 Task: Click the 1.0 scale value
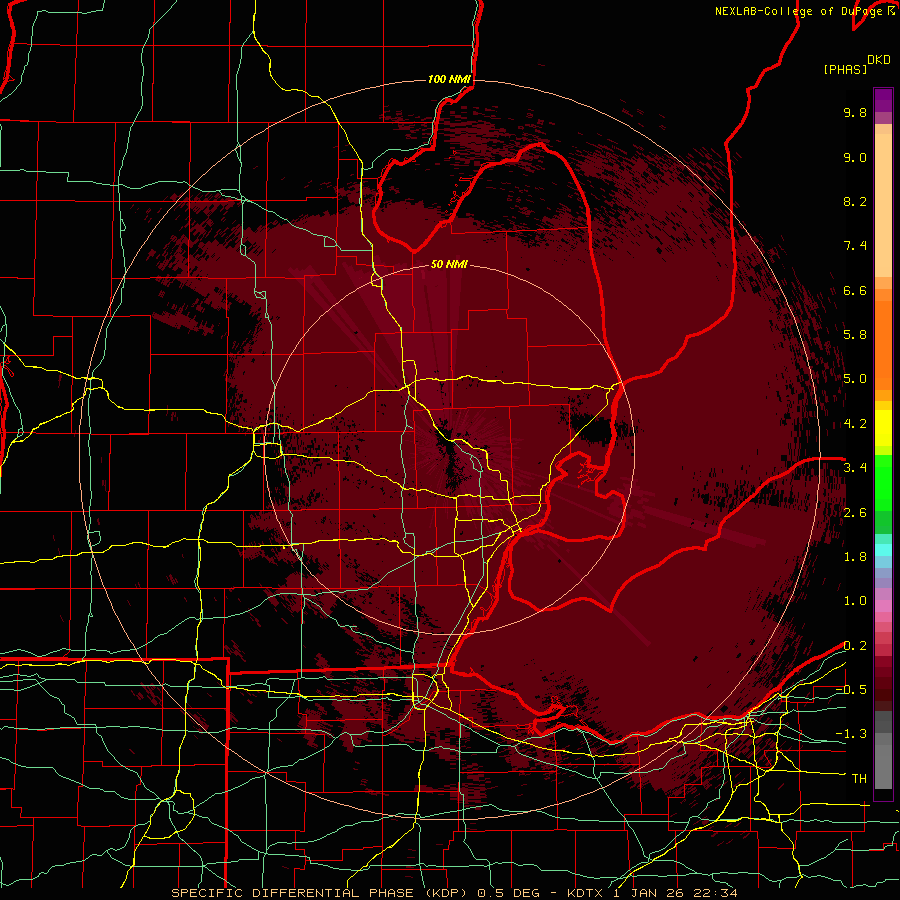click(855, 601)
